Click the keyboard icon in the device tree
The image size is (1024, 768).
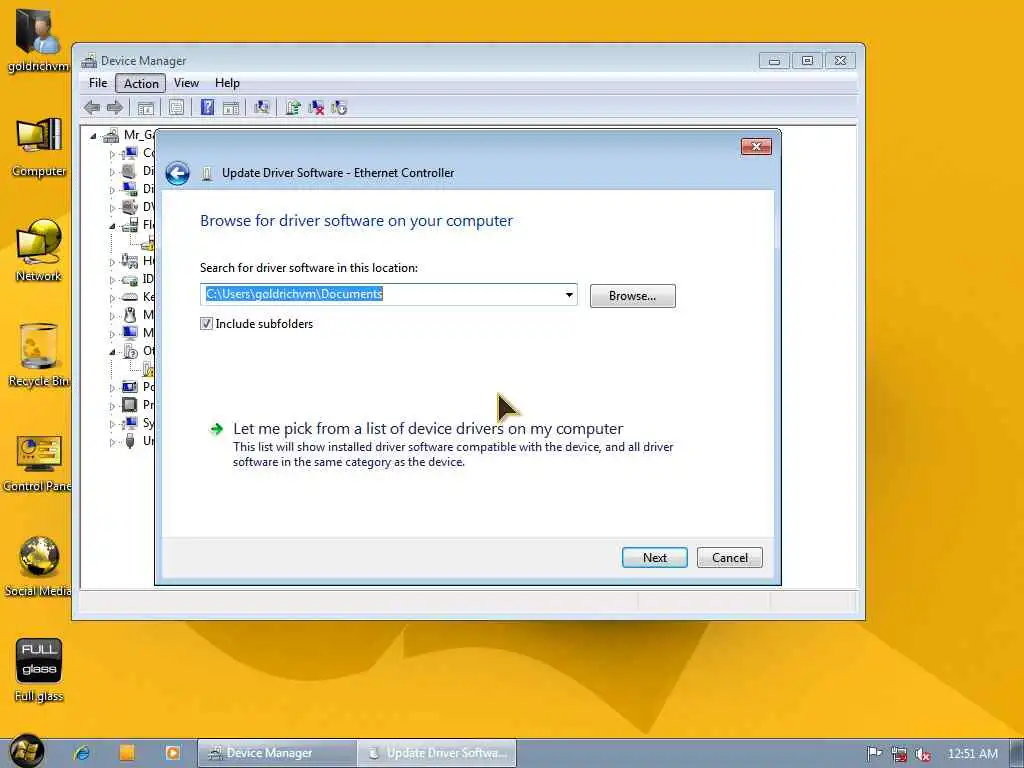pyautogui.click(x=130, y=297)
